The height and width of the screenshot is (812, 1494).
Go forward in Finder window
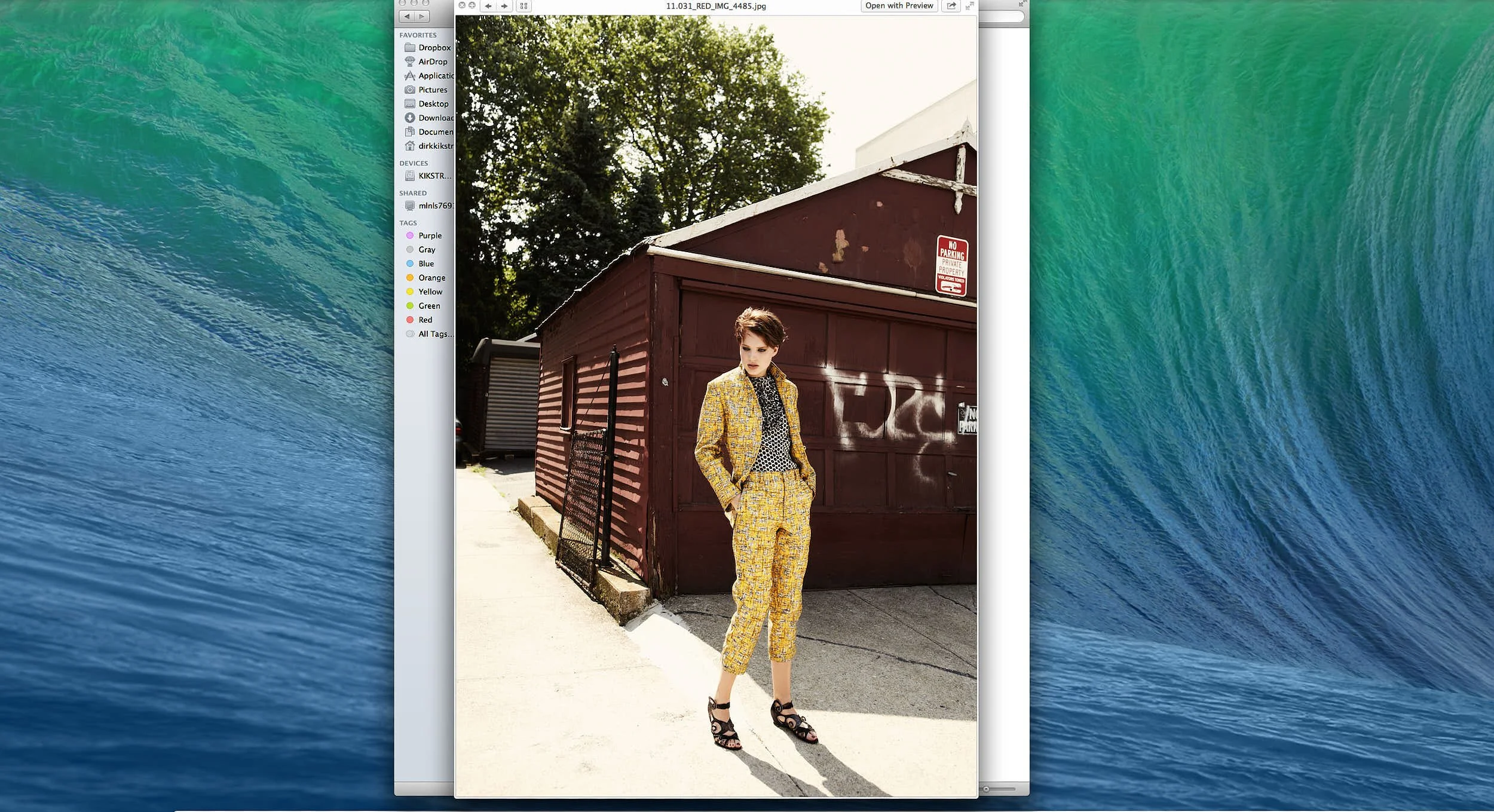coord(422,17)
